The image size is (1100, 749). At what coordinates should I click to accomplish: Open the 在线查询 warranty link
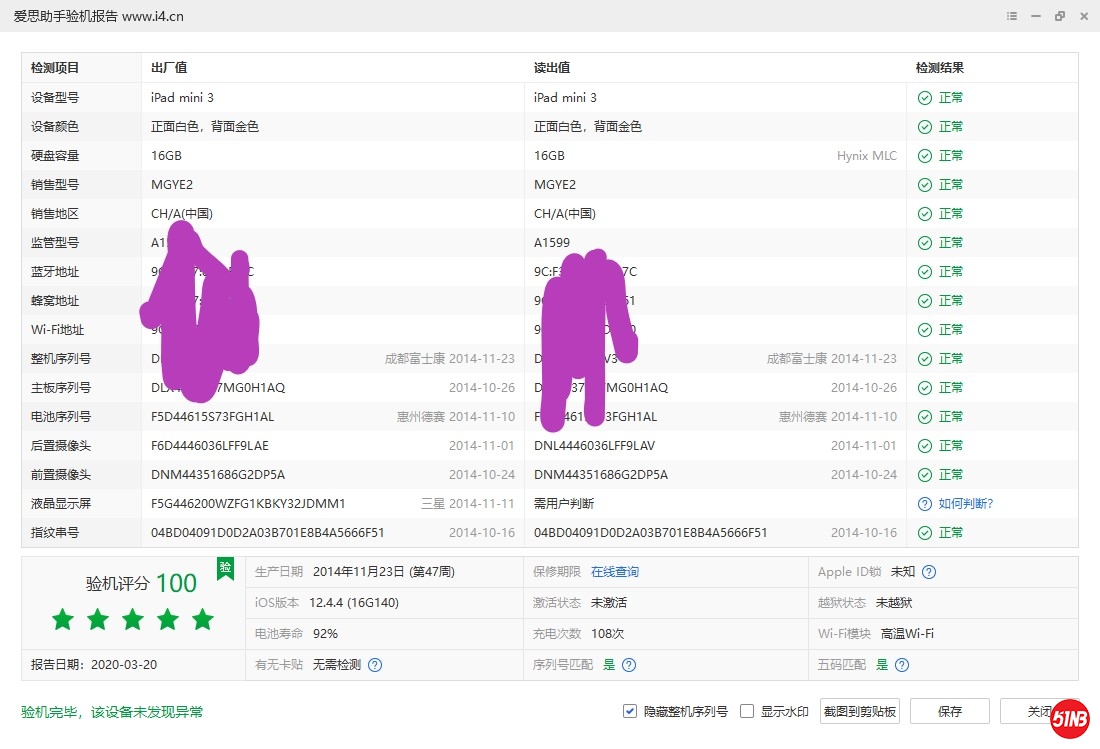(614, 572)
